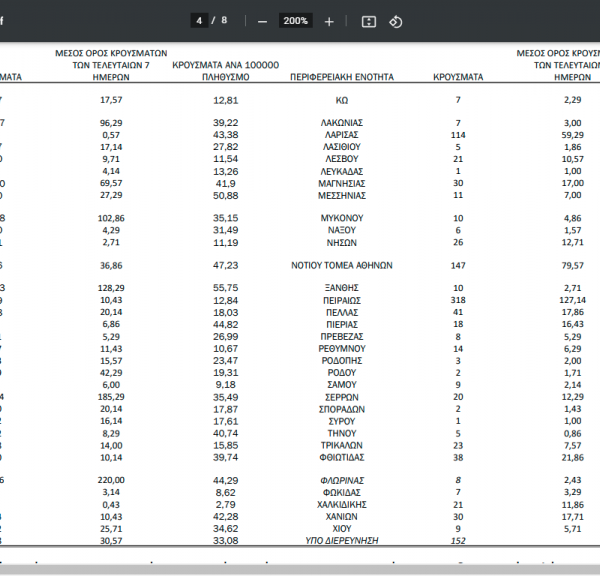The image size is (600, 576).
Task: Click the ΝΟΤΙΟΥ ΤΟΜΕΑ ΑΘΗΝΩΝ region name
Action: coord(342,265)
